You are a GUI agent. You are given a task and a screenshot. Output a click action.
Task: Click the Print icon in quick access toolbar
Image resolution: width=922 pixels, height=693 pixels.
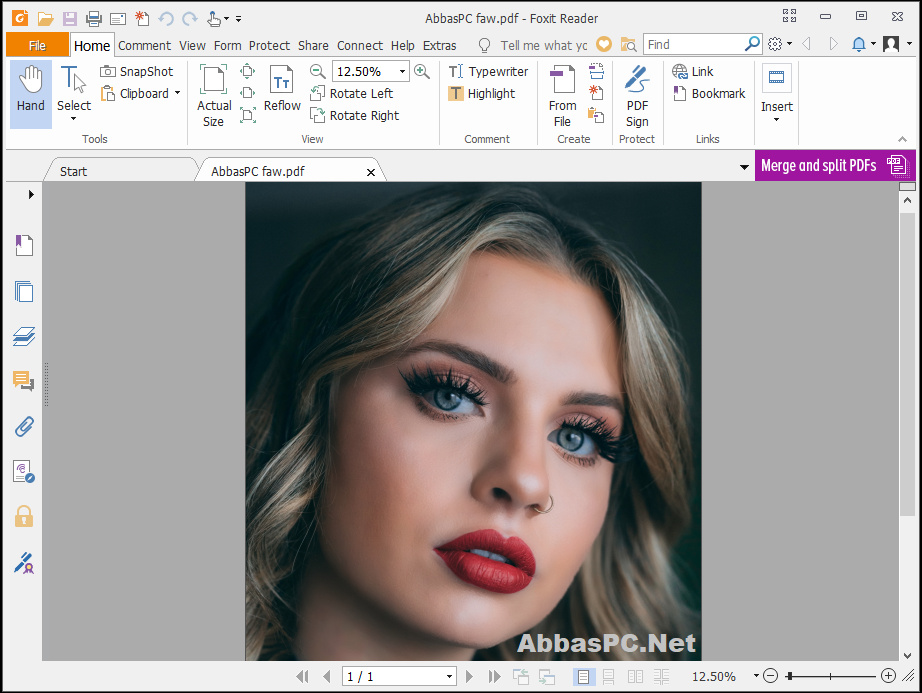coord(93,19)
